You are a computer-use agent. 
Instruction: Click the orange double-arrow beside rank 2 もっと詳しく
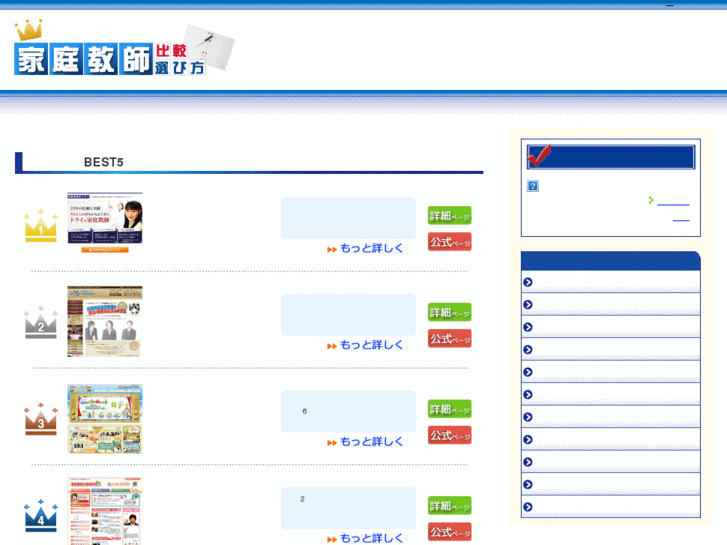[332, 346]
